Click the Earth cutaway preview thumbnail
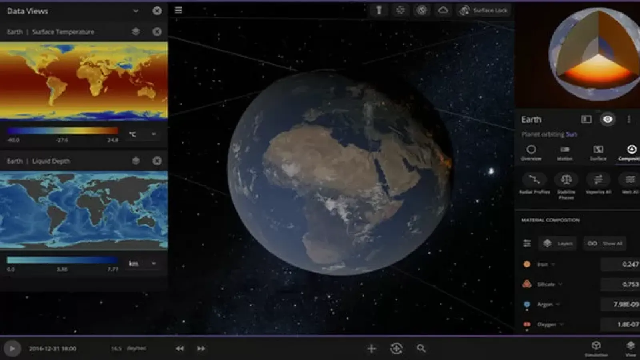 [595, 54]
